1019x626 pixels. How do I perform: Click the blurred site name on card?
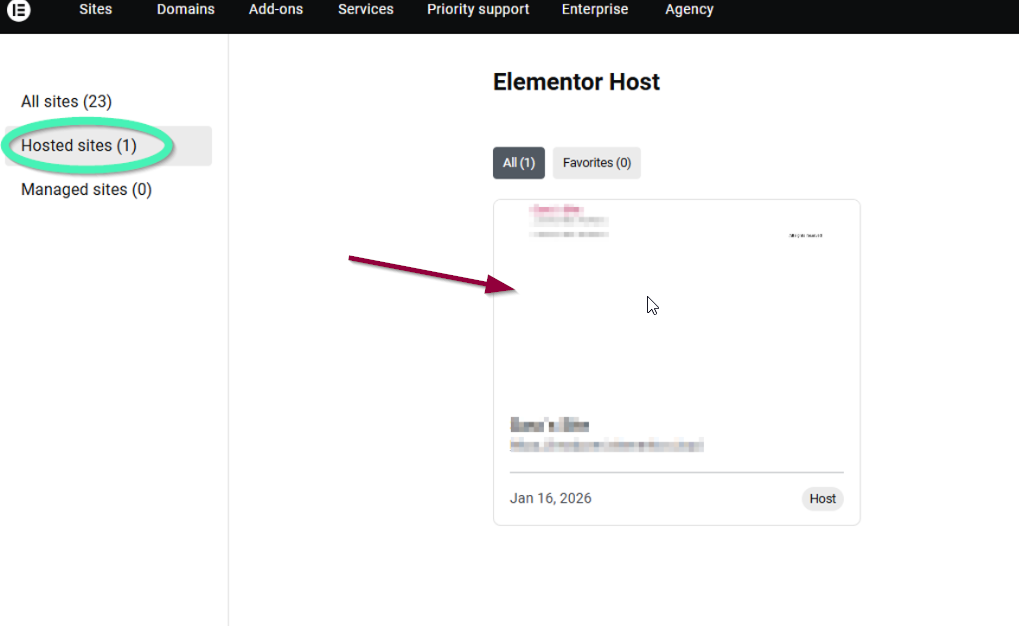[550, 425]
